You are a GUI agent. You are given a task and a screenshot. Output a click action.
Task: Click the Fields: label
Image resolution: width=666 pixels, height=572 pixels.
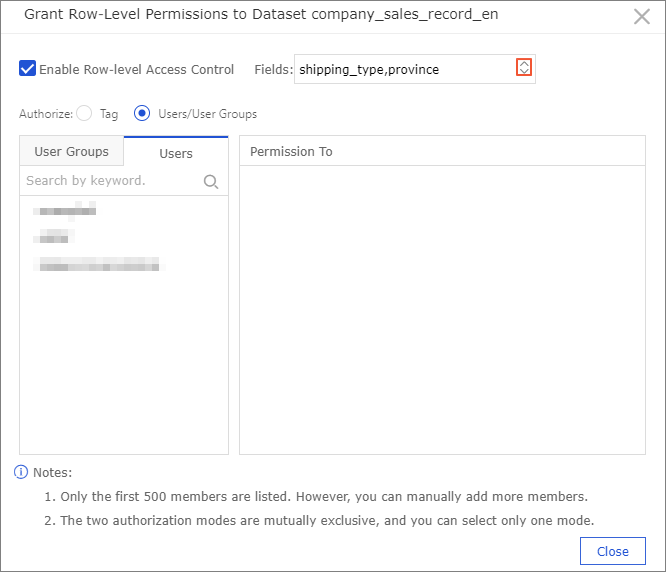(x=274, y=69)
